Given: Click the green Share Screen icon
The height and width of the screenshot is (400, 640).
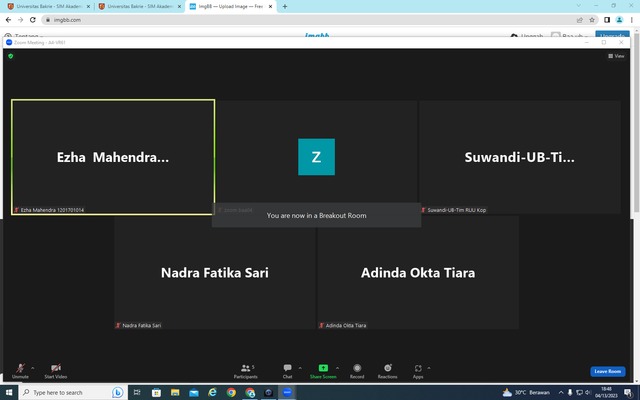Looking at the screenshot, I should [x=323, y=368].
